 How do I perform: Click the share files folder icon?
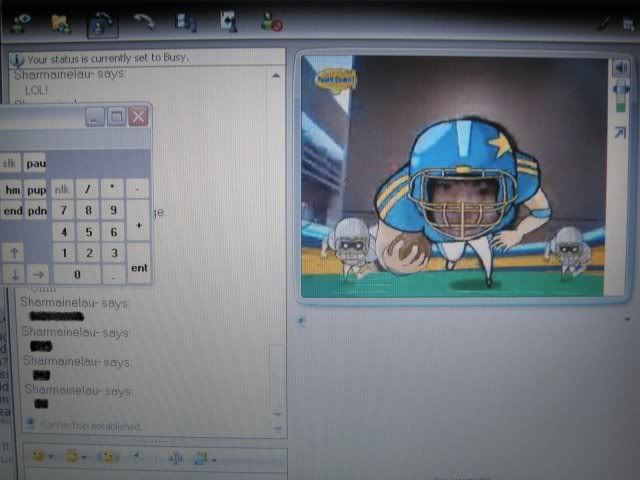point(62,20)
